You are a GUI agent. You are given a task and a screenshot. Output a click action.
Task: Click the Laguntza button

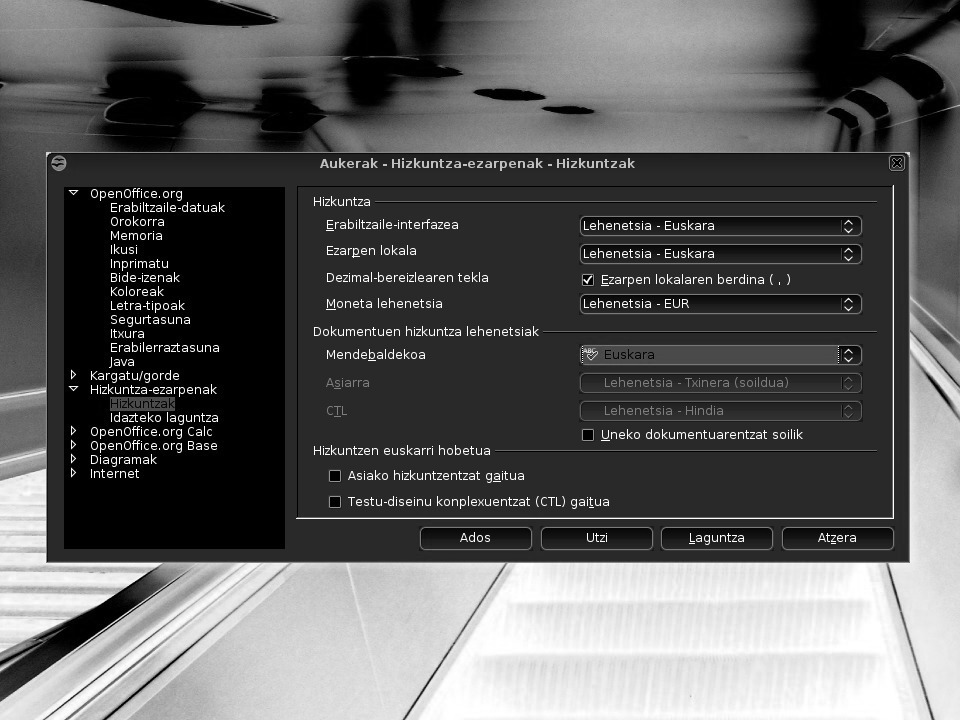[717, 538]
